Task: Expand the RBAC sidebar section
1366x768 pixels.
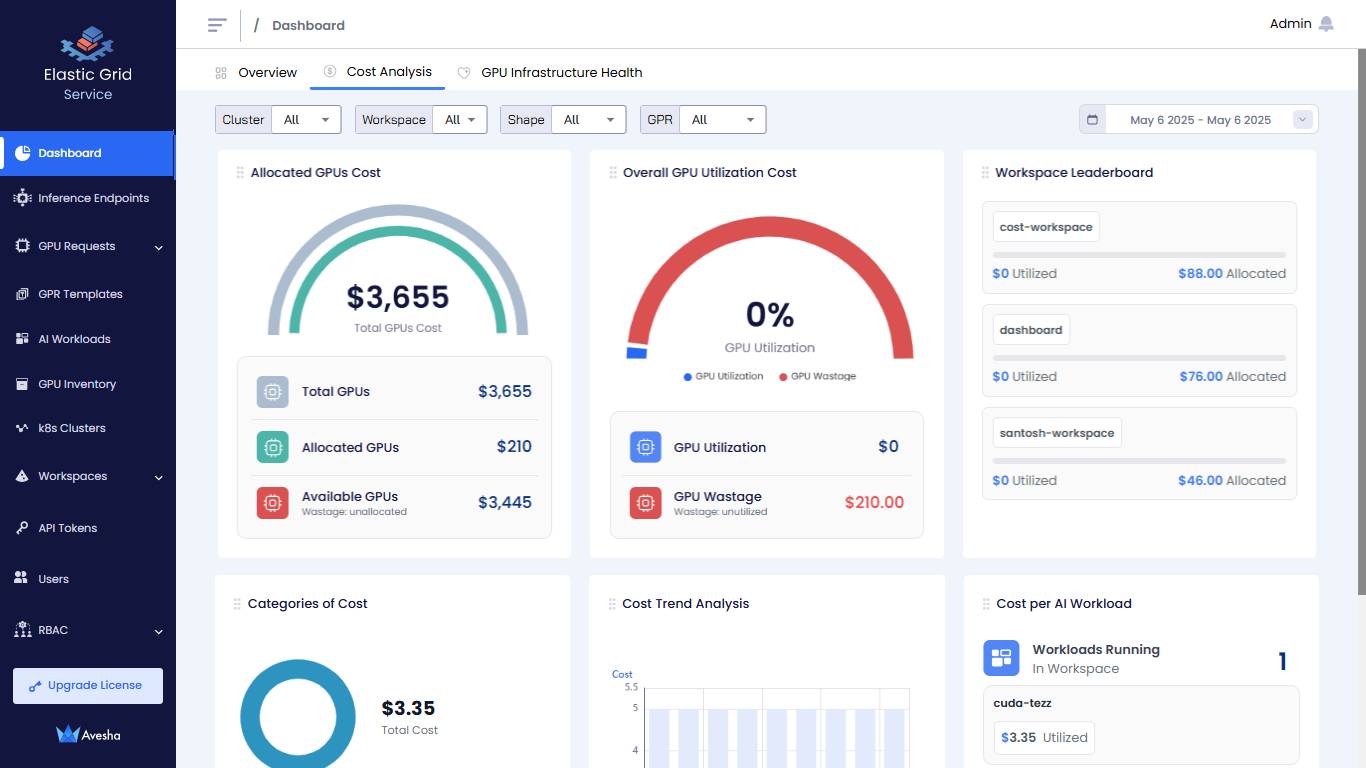Action: pos(159,631)
